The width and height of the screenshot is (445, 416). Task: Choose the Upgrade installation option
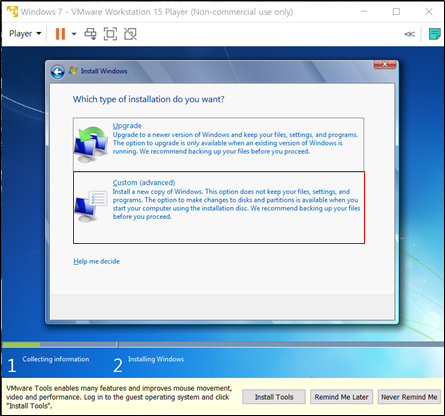click(219, 144)
